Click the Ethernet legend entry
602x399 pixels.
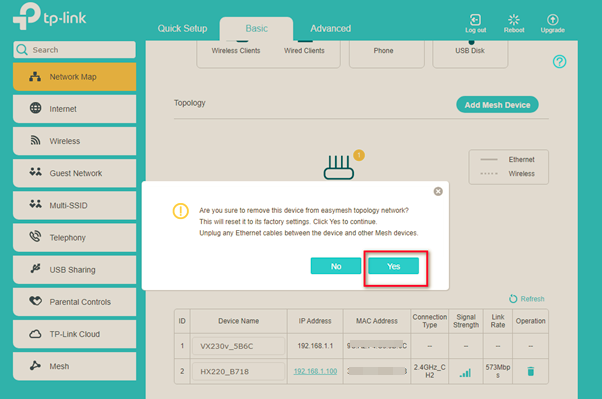pos(508,159)
